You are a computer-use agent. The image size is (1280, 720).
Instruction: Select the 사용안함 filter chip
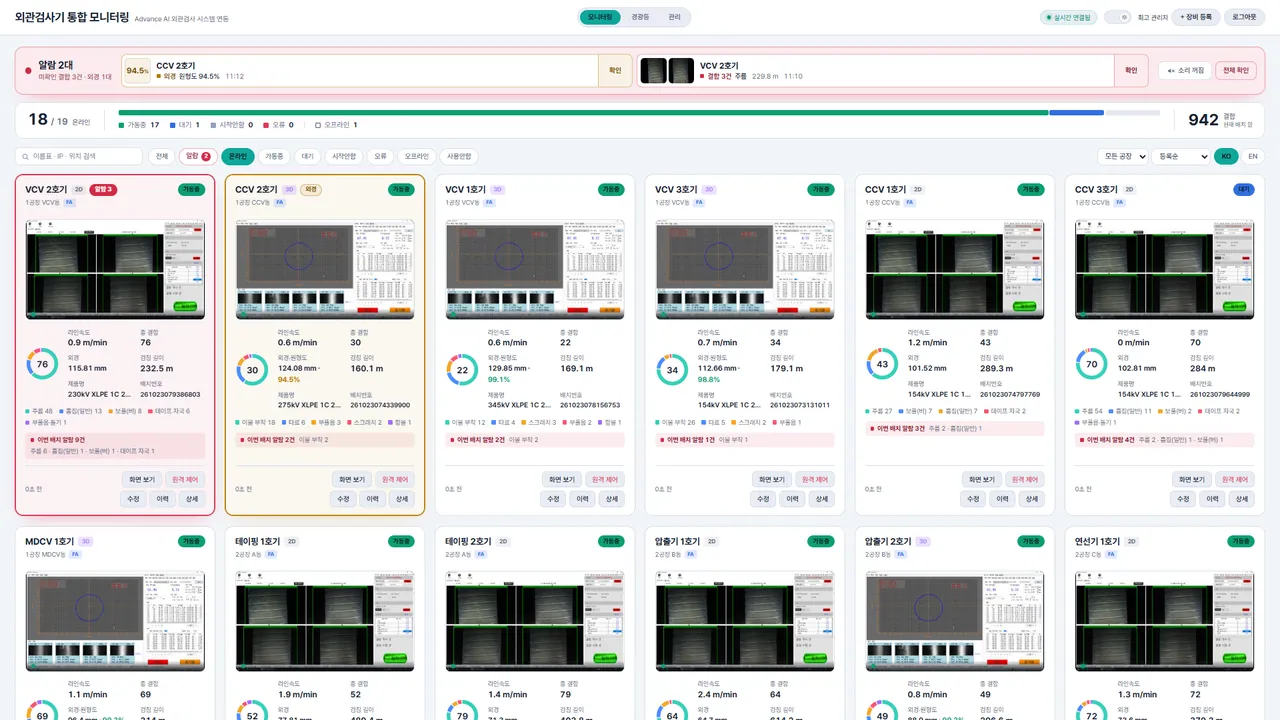(x=459, y=156)
